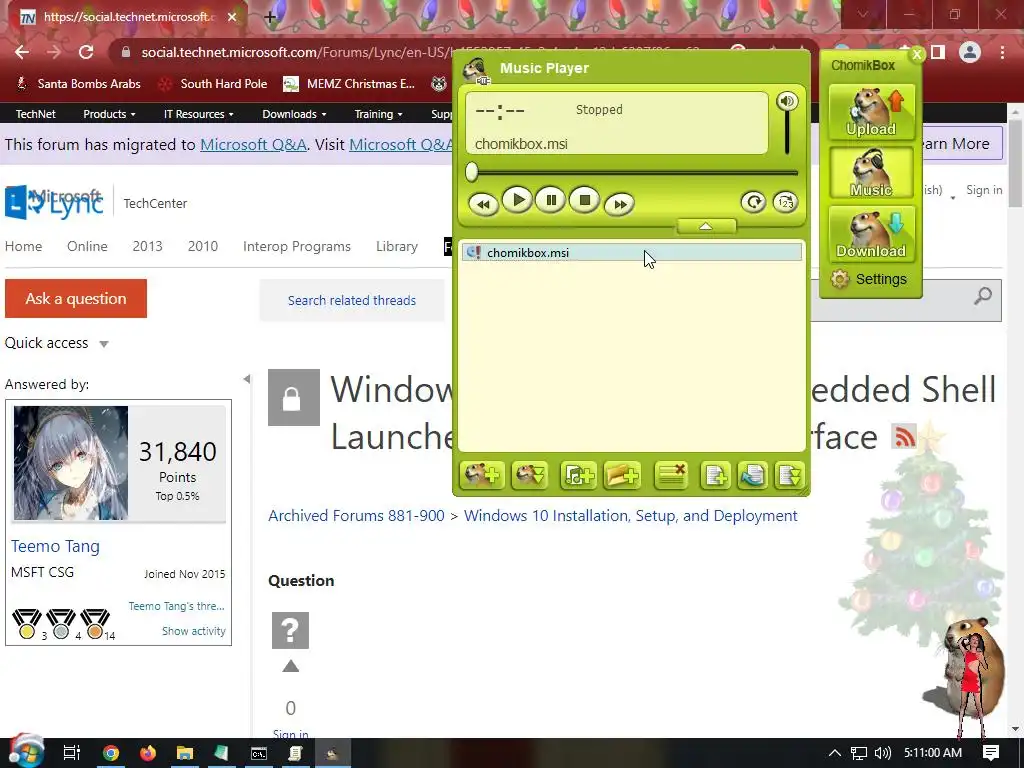Screen dimensions: 1024x768
Task: Skip to next track in Music Player
Action: click(x=619, y=204)
